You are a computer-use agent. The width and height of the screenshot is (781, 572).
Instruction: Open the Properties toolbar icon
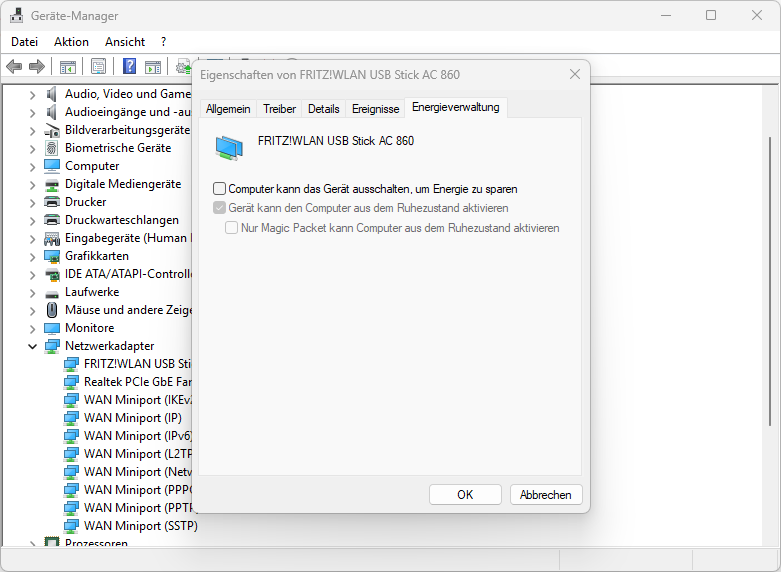point(98,66)
